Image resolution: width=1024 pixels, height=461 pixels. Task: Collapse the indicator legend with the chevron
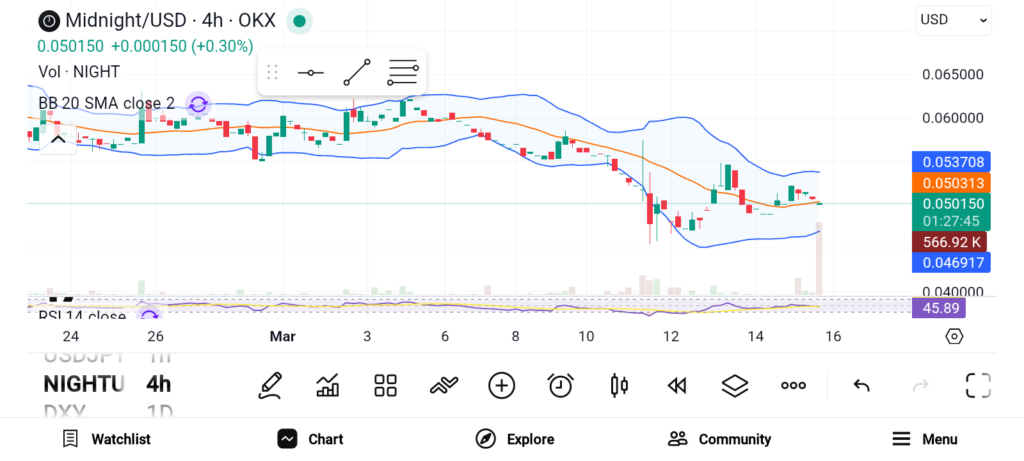(57, 139)
